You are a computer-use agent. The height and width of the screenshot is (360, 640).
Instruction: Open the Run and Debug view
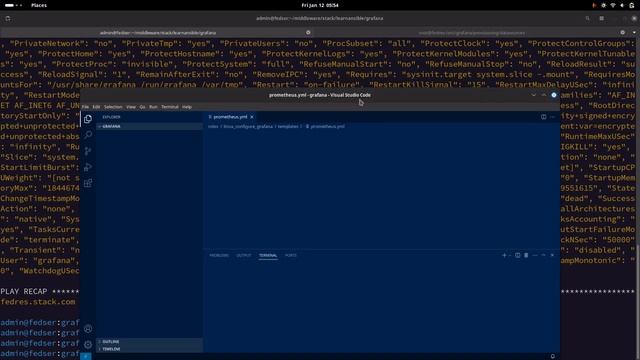[88, 167]
